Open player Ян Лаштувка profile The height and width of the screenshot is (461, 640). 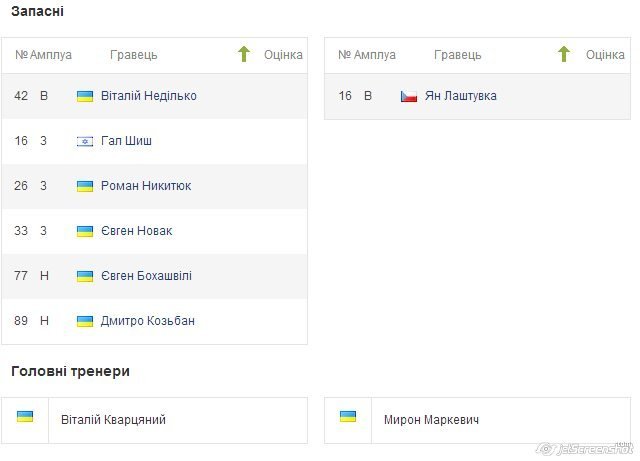coord(461,97)
